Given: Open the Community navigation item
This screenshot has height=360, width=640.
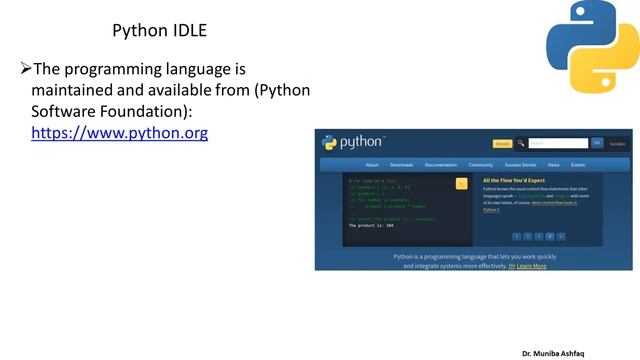Looking at the screenshot, I should [x=481, y=165].
